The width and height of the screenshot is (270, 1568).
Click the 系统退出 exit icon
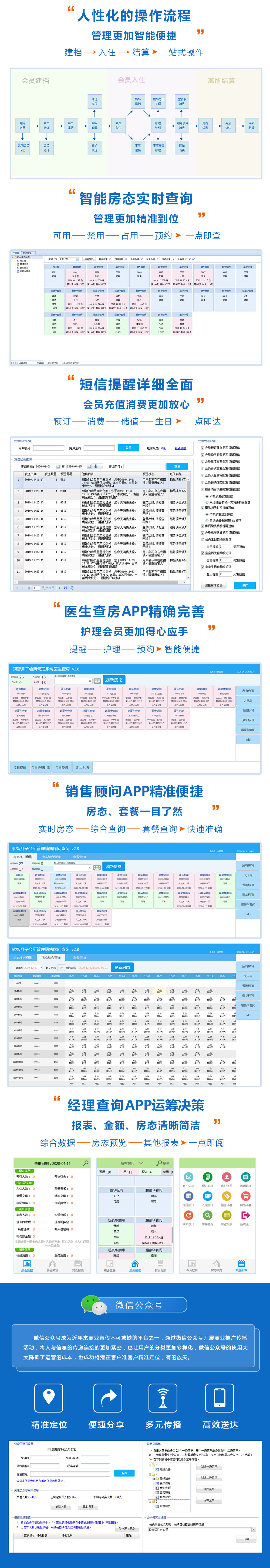coord(246,1216)
